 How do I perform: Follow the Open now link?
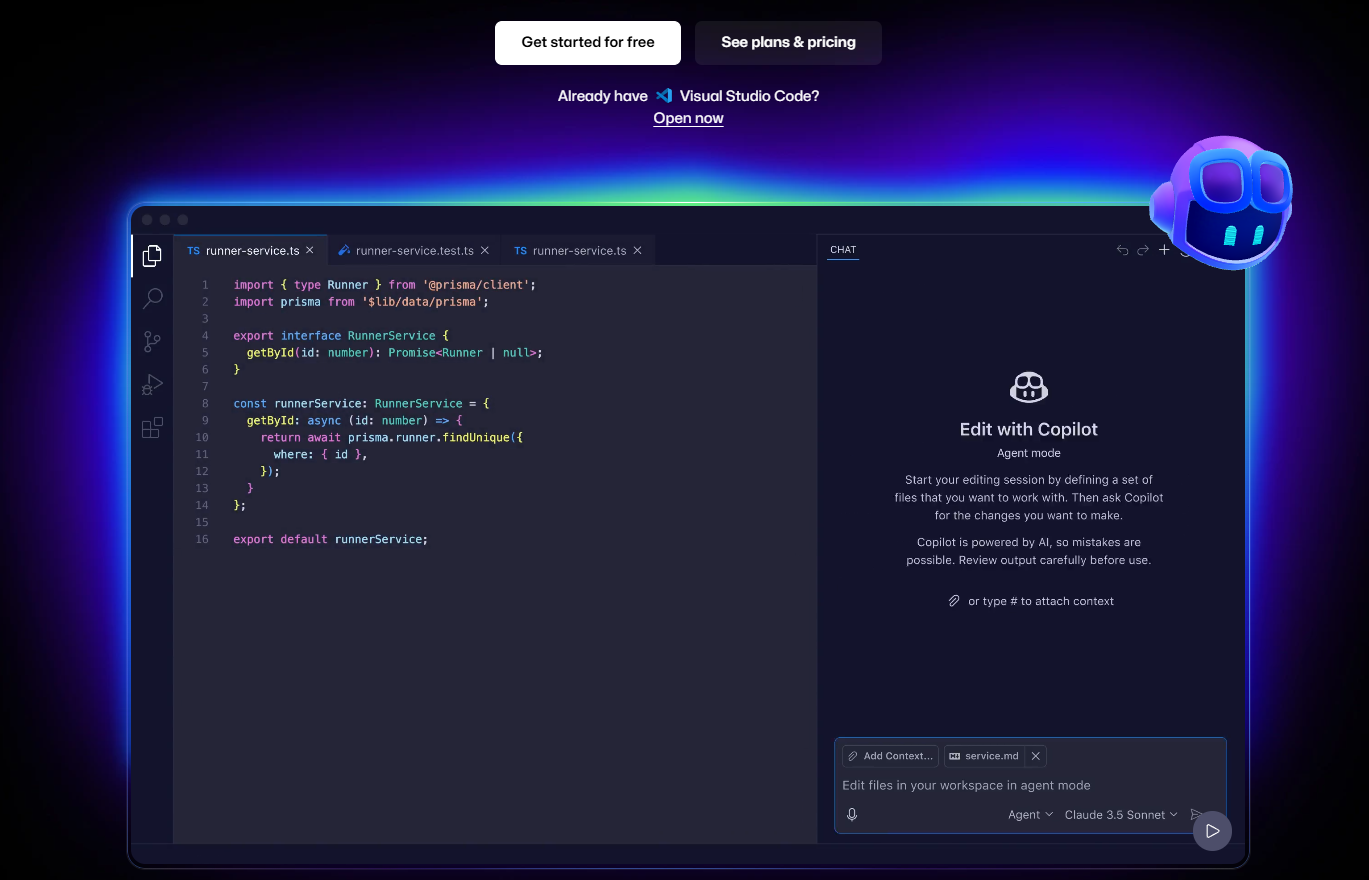click(688, 118)
